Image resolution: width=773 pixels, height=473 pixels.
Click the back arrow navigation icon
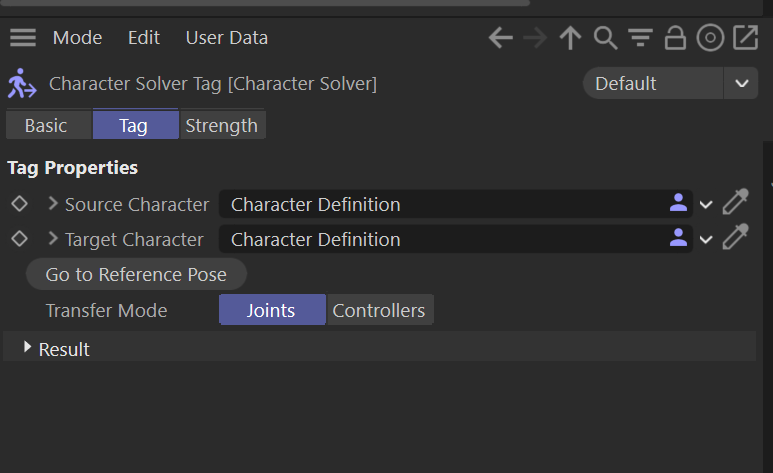501,38
